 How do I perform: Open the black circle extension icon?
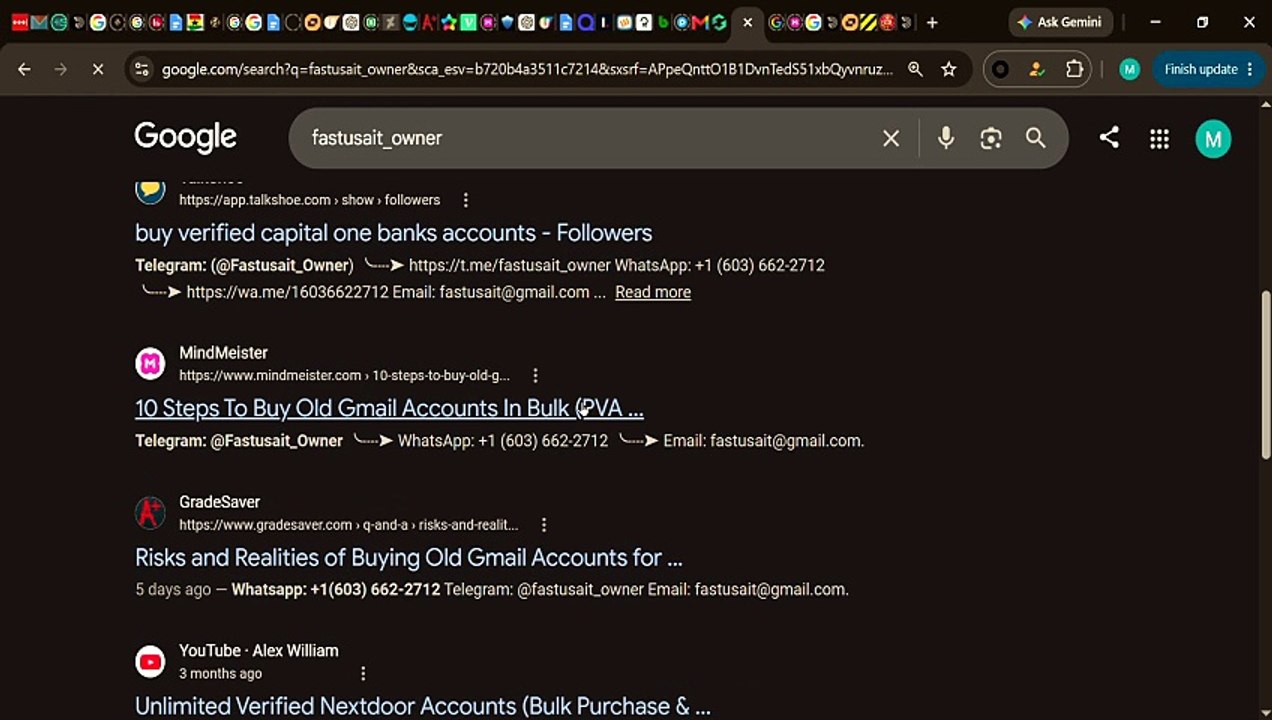point(1001,69)
